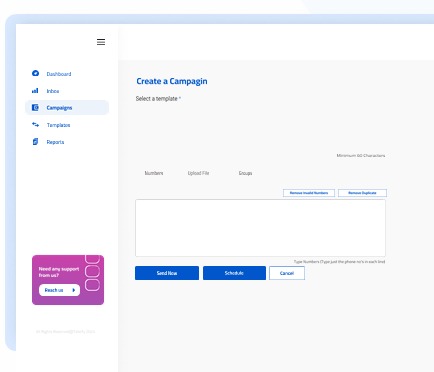Click the Send Now button

click(x=167, y=273)
